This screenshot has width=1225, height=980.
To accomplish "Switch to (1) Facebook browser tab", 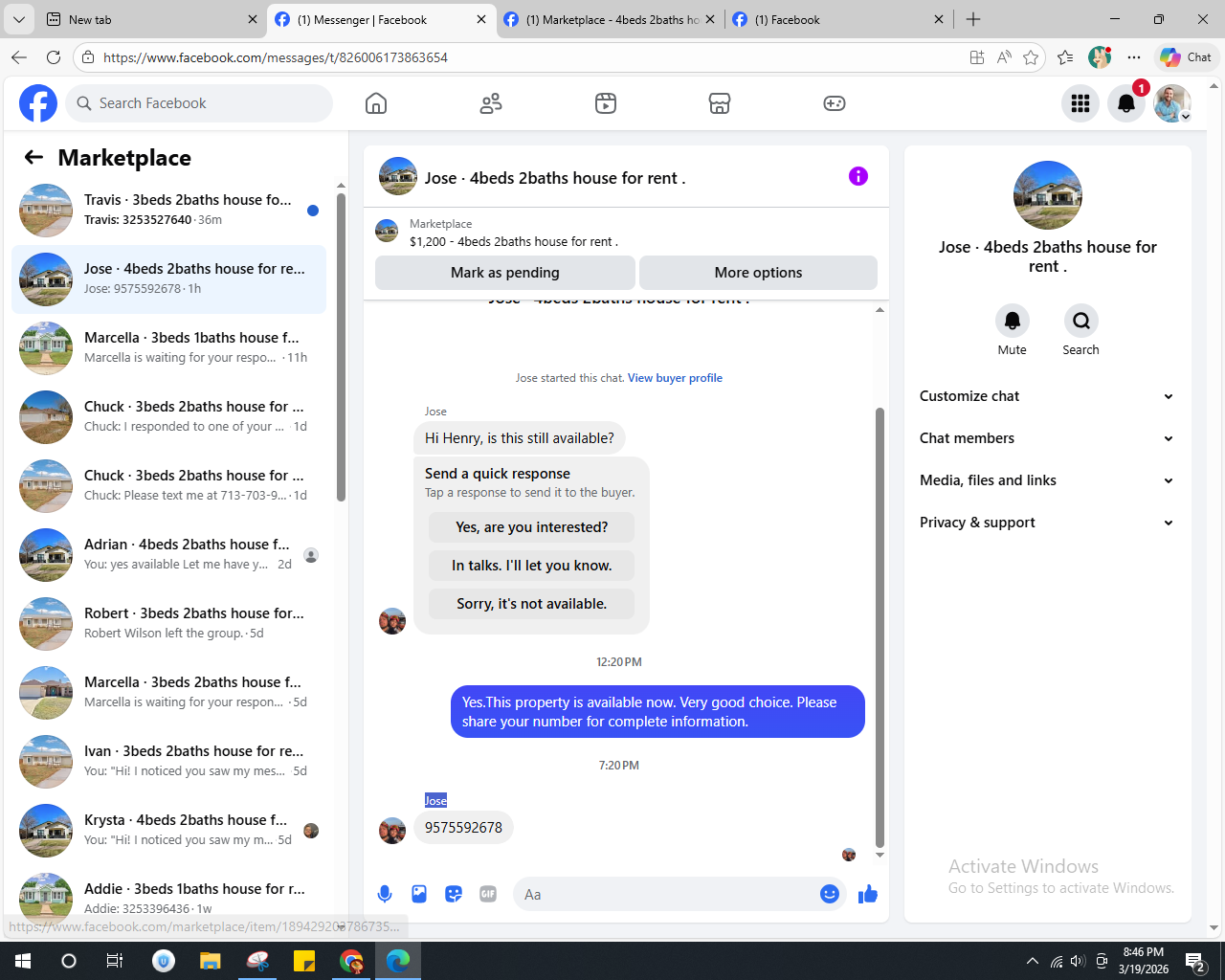I will 838,19.
